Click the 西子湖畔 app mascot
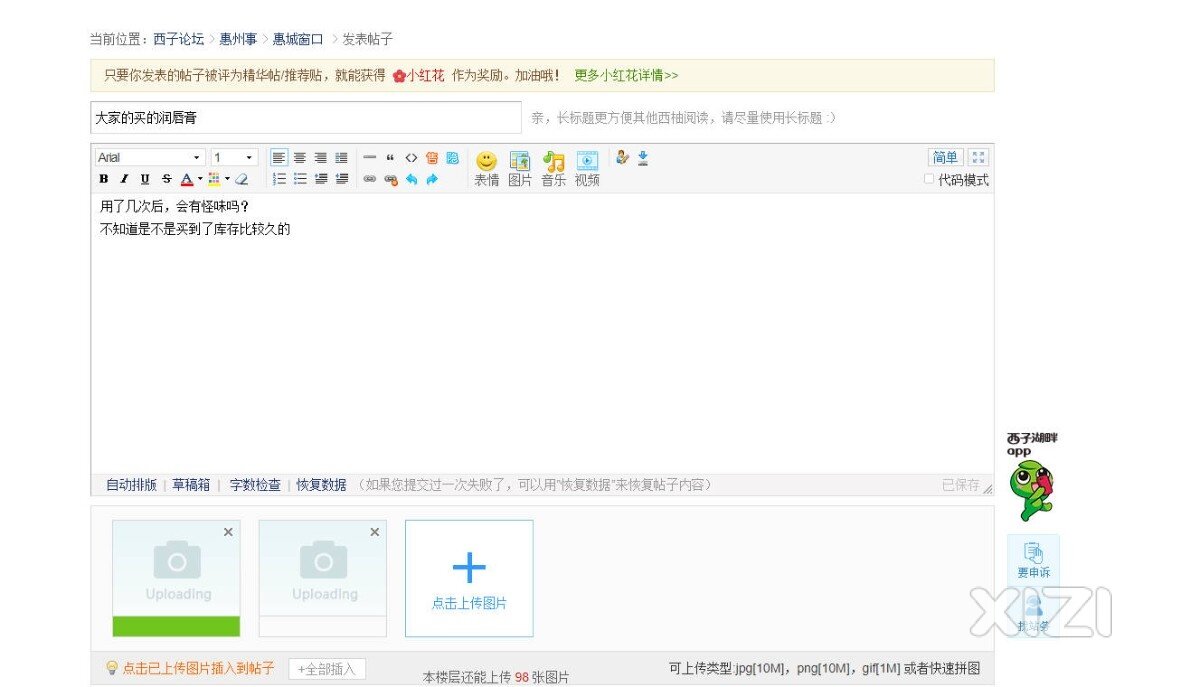 [x=1032, y=489]
